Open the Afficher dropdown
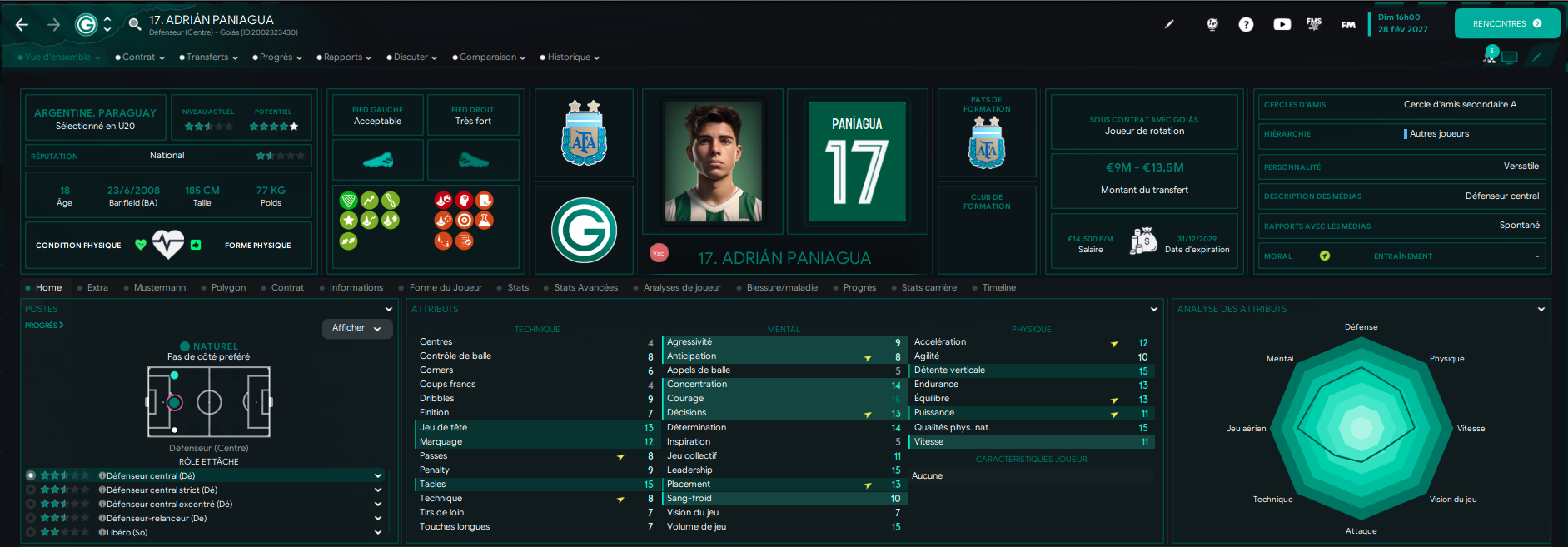The width and height of the screenshot is (1568, 547). [357, 328]
